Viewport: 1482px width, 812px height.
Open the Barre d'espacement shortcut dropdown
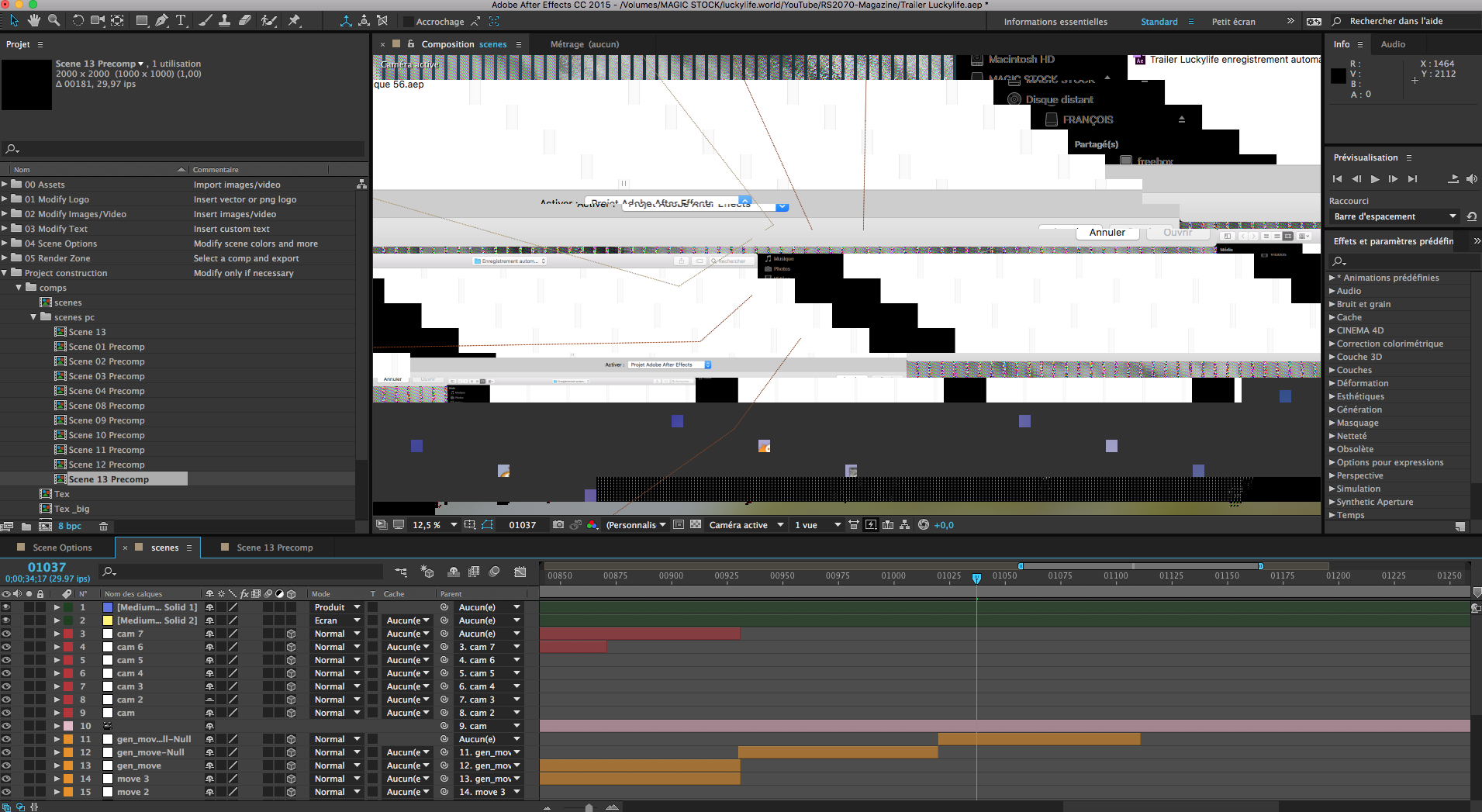pos(1394,216)
